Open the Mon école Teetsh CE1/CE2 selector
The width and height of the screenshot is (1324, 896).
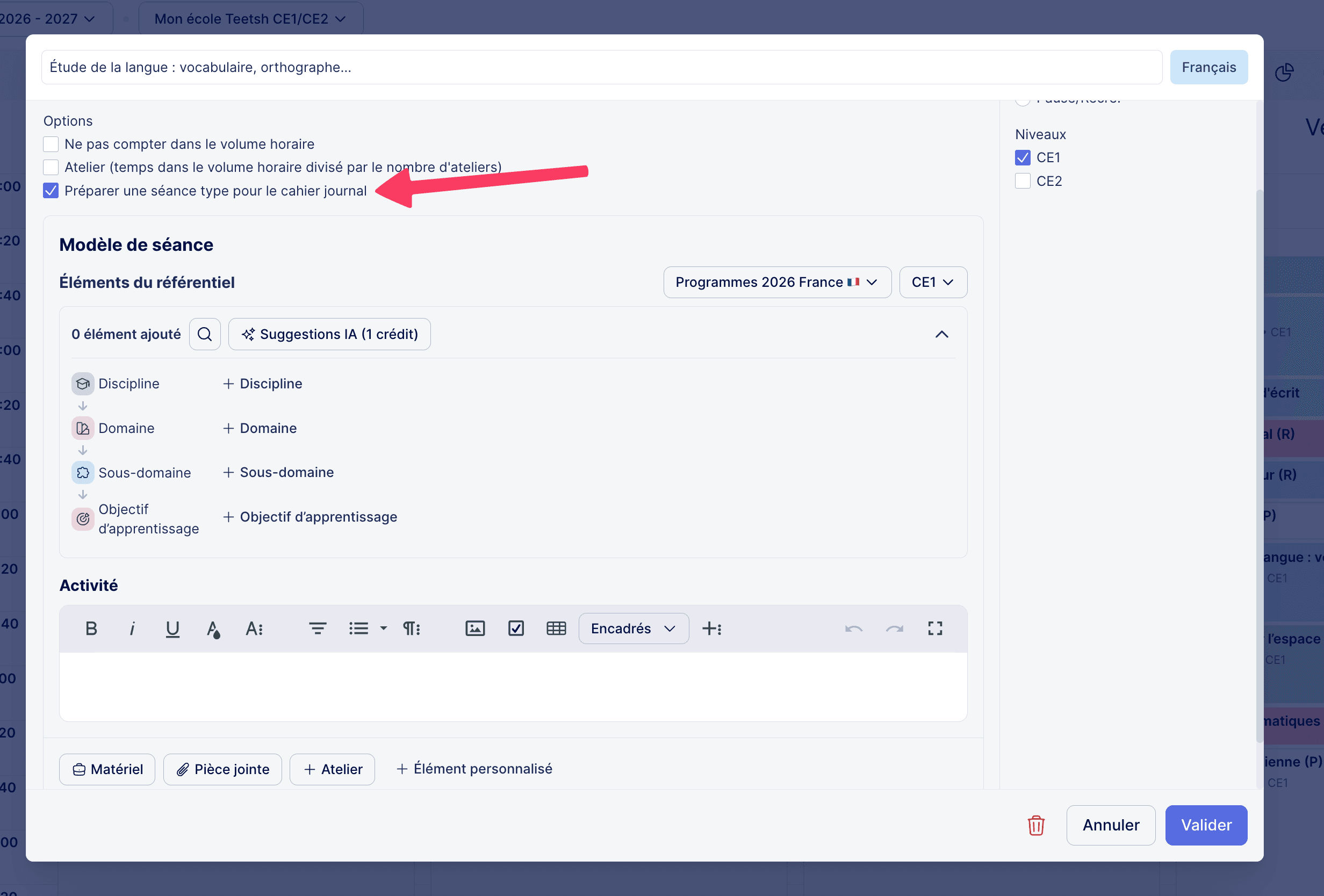(251, 19)
